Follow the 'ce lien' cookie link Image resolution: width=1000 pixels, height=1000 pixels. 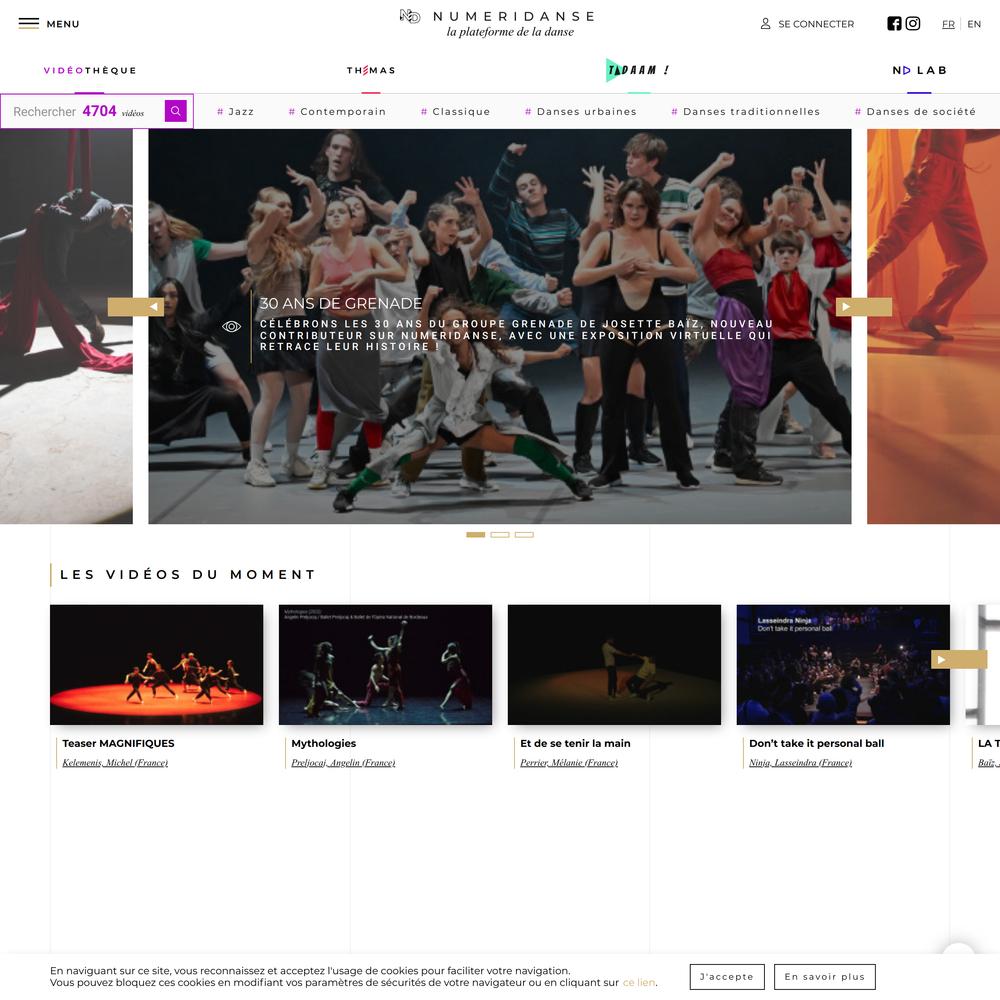[x=639, y=983]
